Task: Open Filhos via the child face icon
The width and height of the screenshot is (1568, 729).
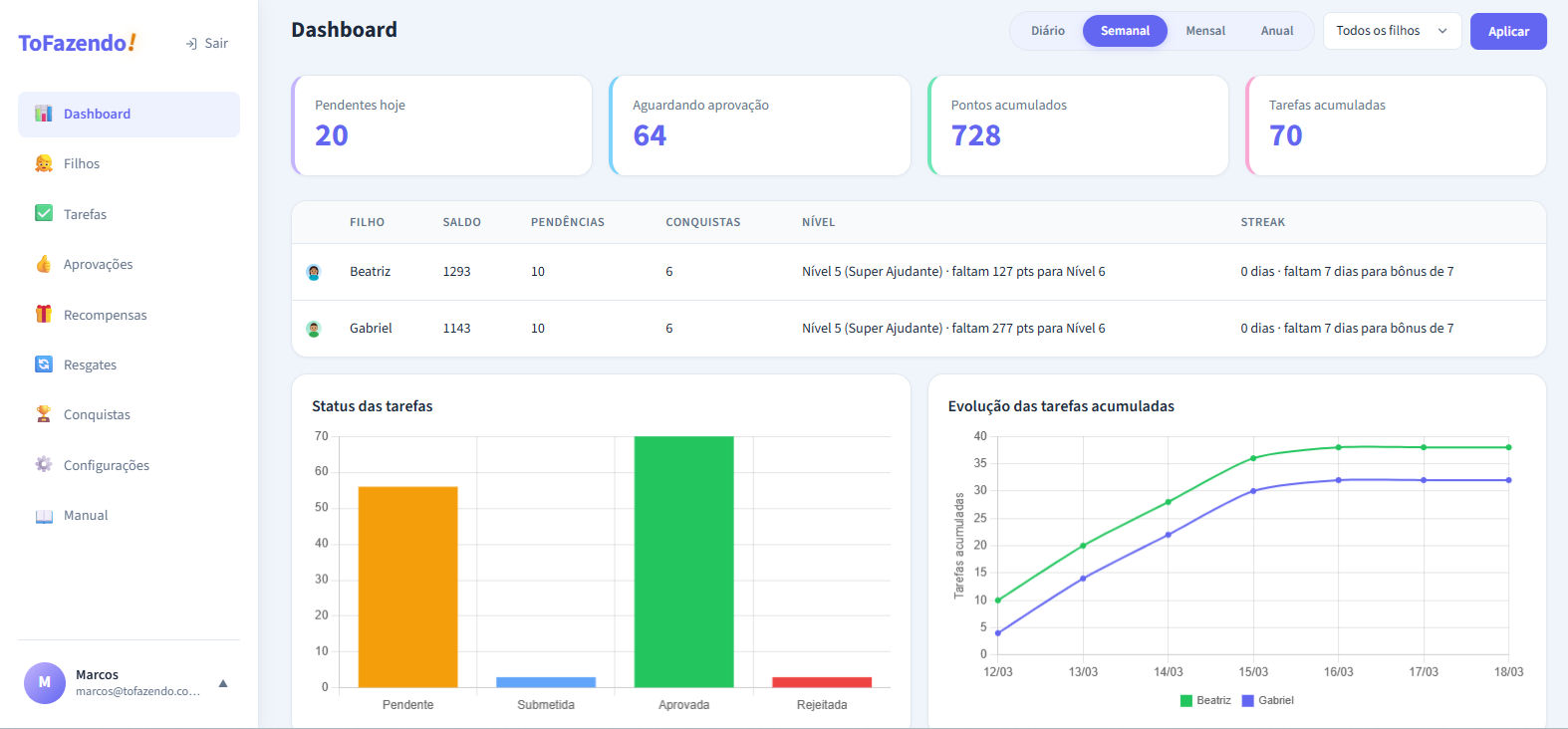Action: pyautogui.click(x=44, y=163)
